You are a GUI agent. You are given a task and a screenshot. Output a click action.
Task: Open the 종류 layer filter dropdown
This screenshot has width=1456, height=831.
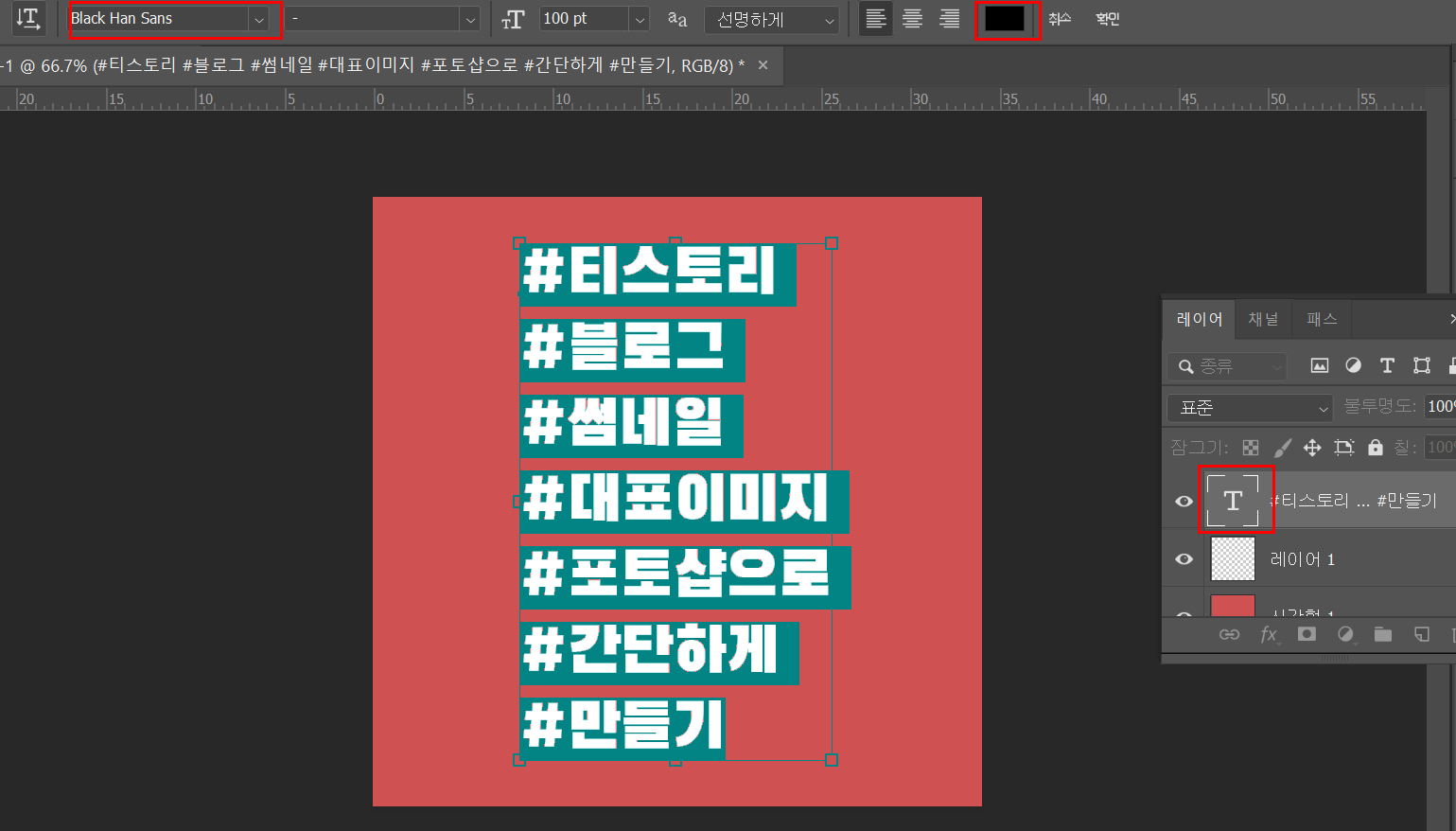pos(1227,366)
